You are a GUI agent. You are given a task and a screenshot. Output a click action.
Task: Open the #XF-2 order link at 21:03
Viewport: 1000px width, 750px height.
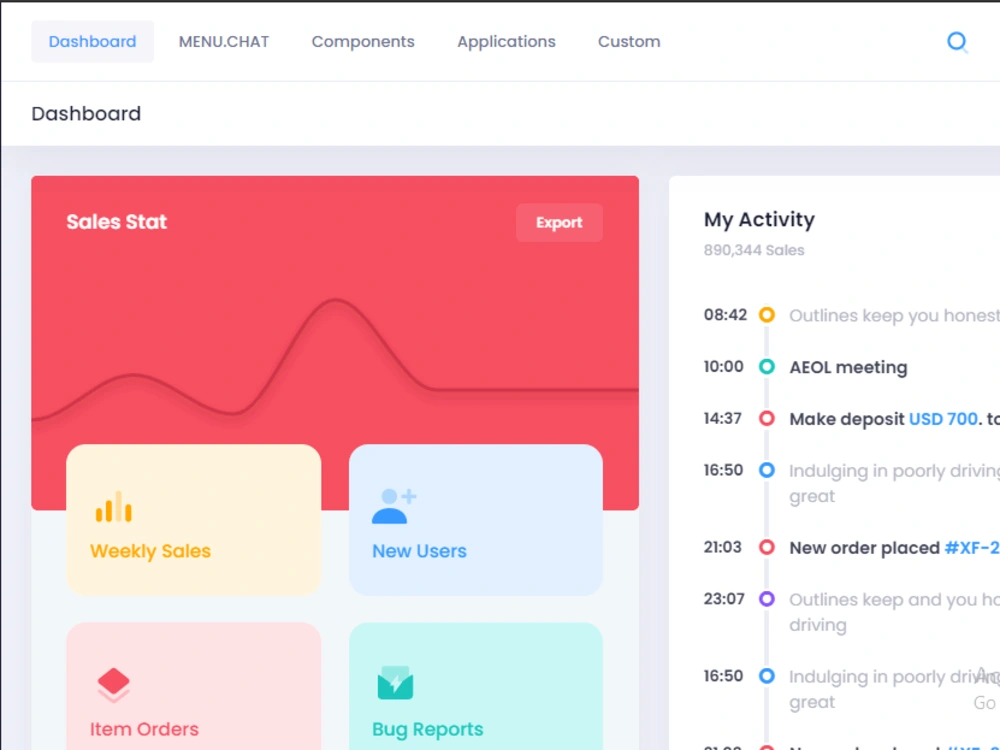click(972, 548)
